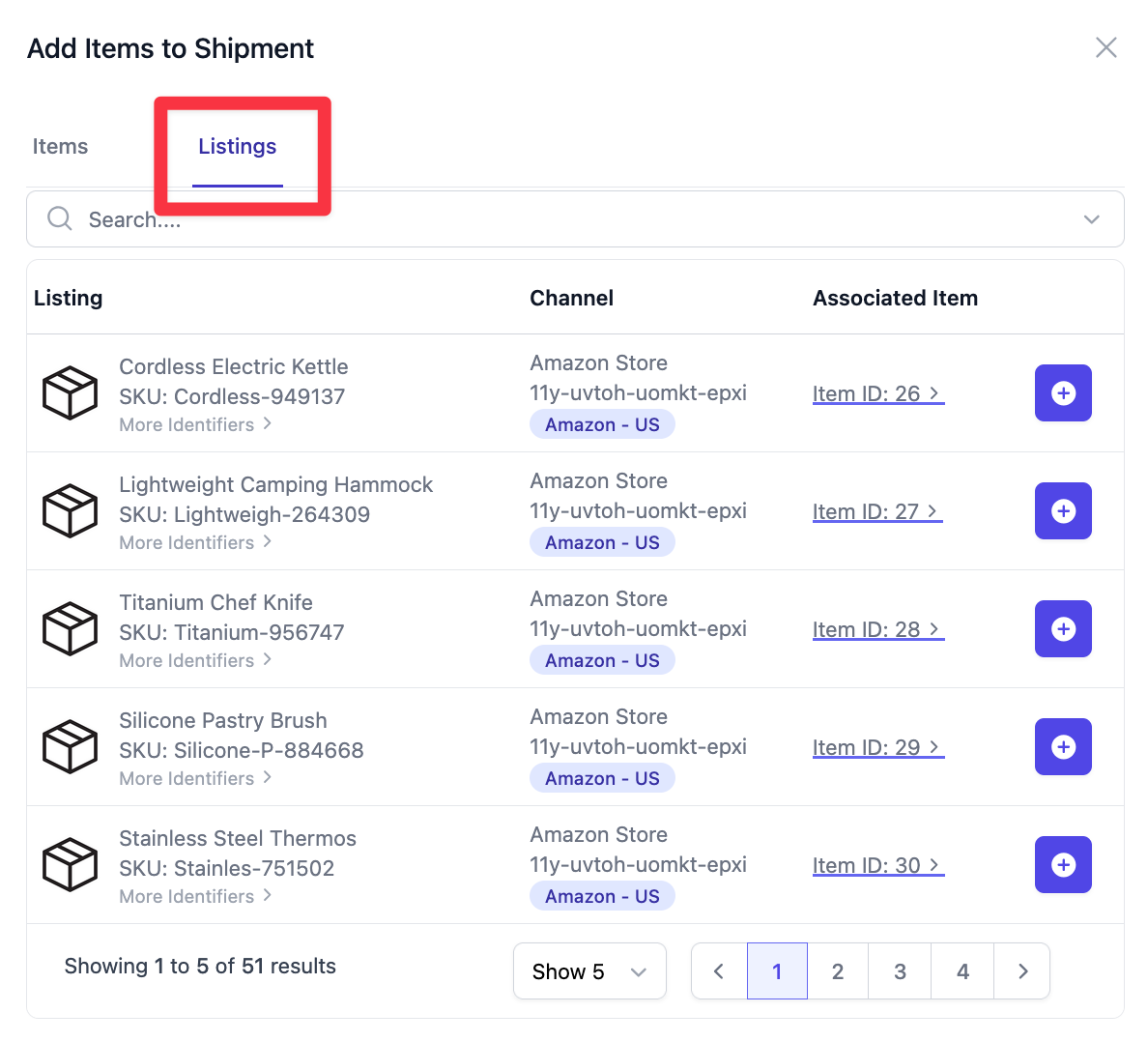Click the Listing column header

coord(68,298)
